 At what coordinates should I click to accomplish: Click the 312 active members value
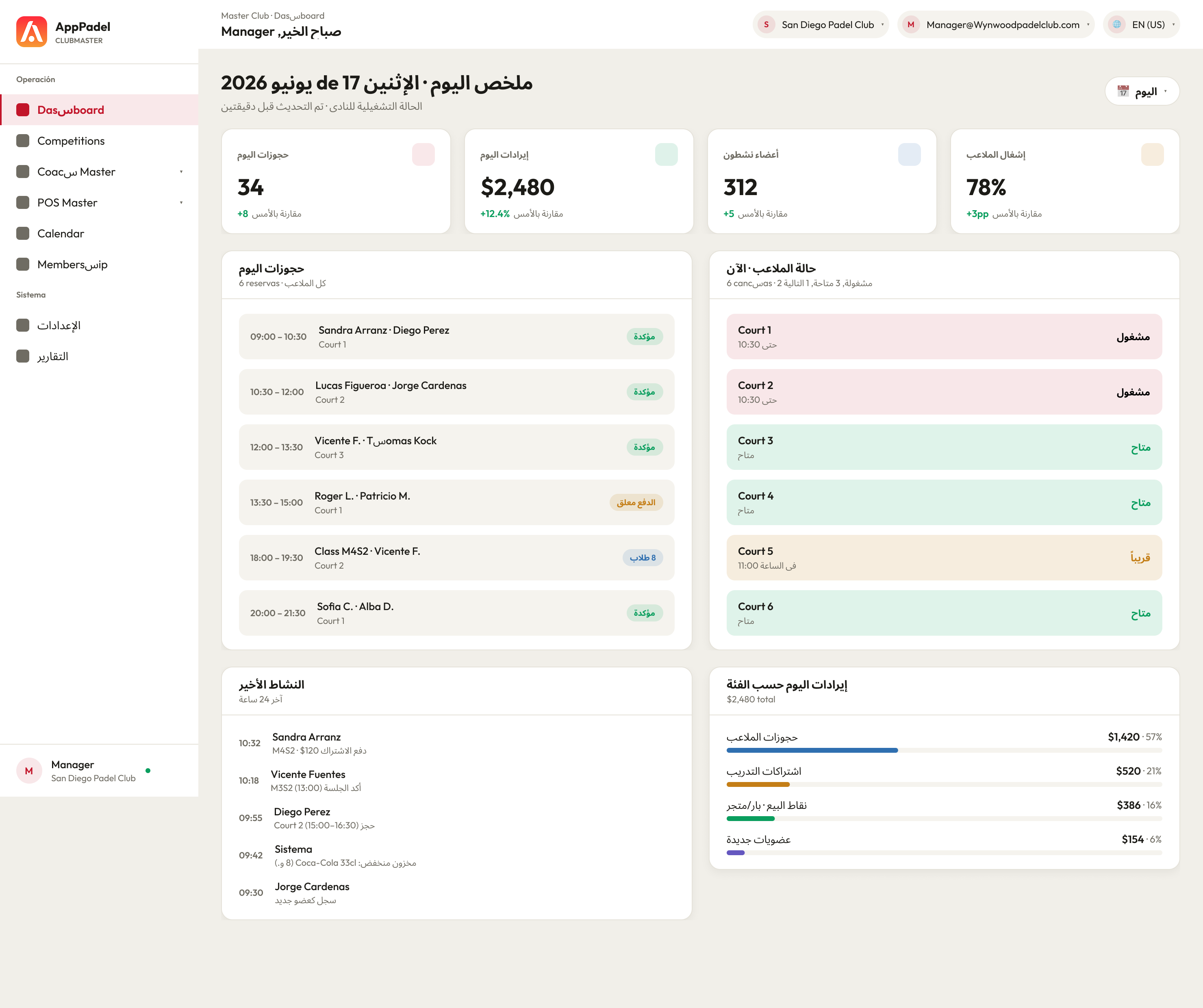[740, 187]
